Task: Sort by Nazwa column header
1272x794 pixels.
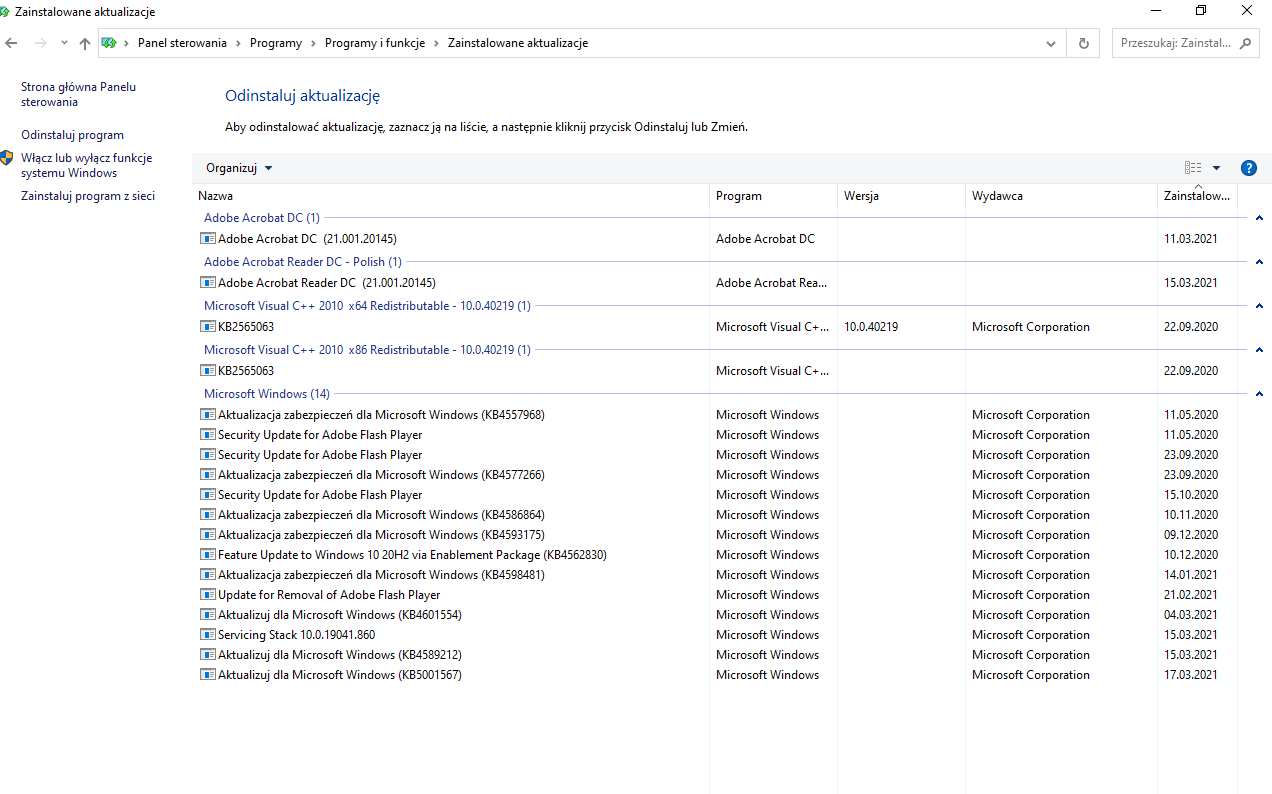Action: pos(452,196)
